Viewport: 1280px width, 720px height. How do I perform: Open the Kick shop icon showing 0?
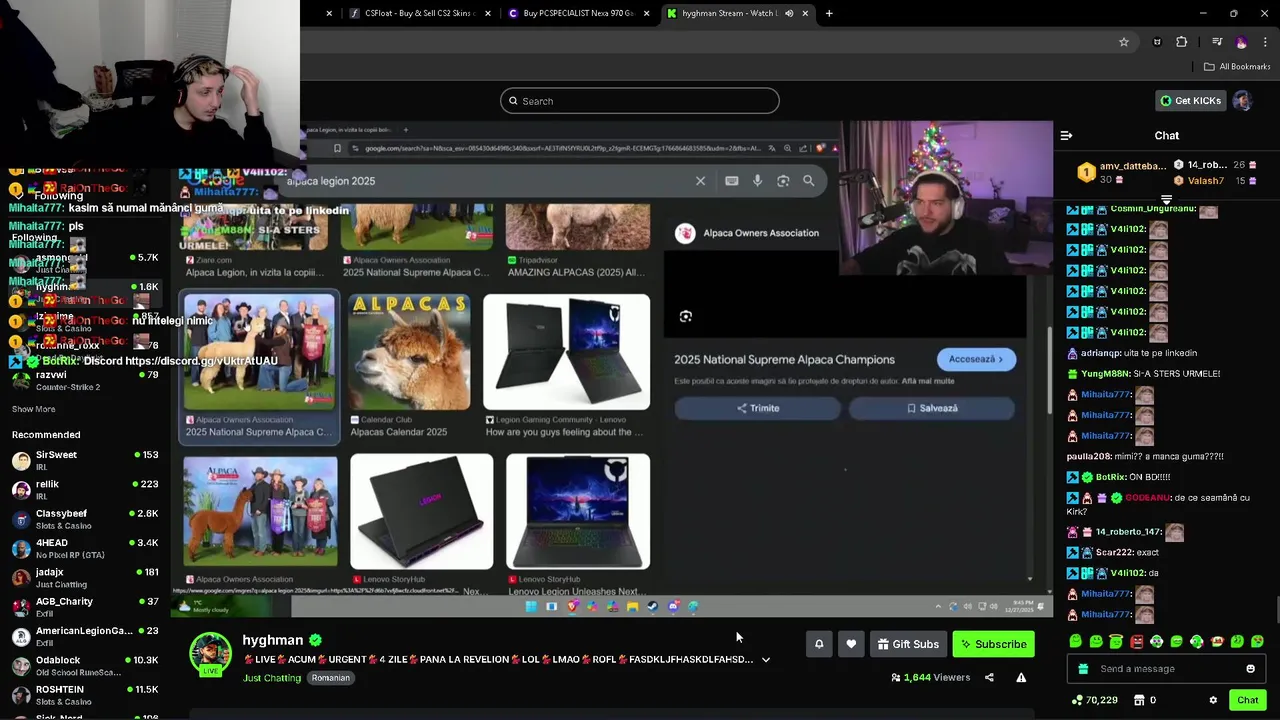click(1144, 700)
